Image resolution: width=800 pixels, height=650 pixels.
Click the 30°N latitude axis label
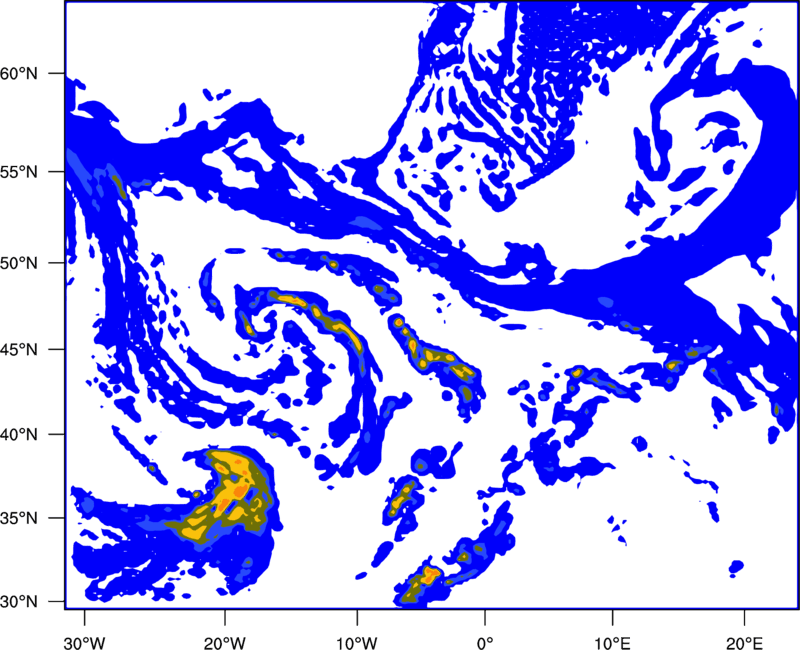19,602
